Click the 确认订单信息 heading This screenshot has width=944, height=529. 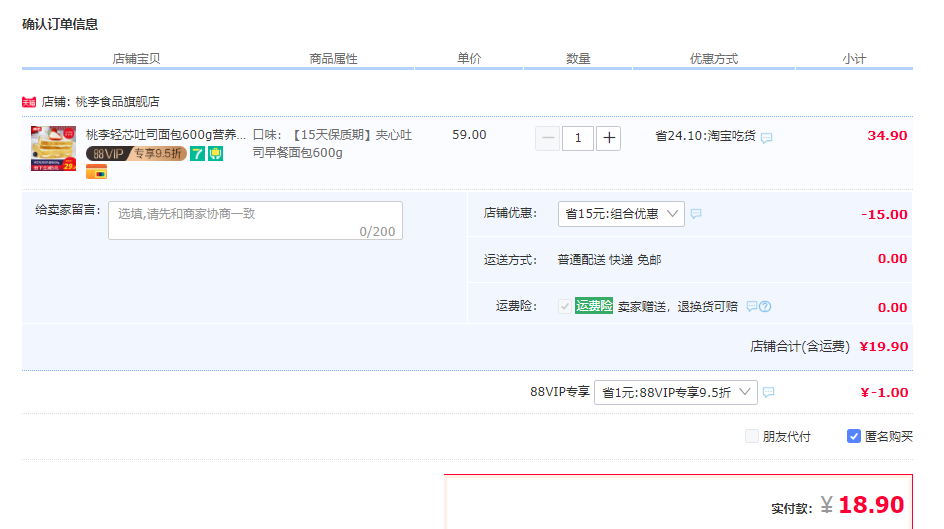pos(60,24)
